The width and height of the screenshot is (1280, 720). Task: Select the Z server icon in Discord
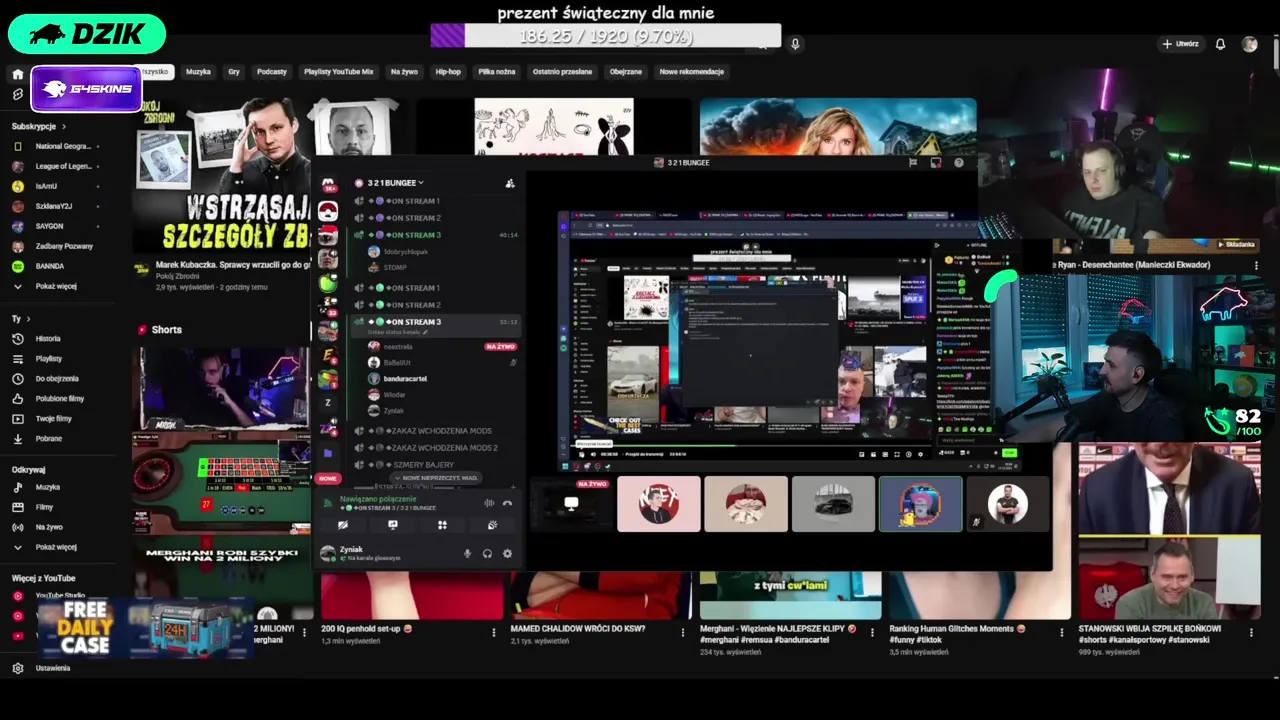pyautogui.click(x=327, y=403)
